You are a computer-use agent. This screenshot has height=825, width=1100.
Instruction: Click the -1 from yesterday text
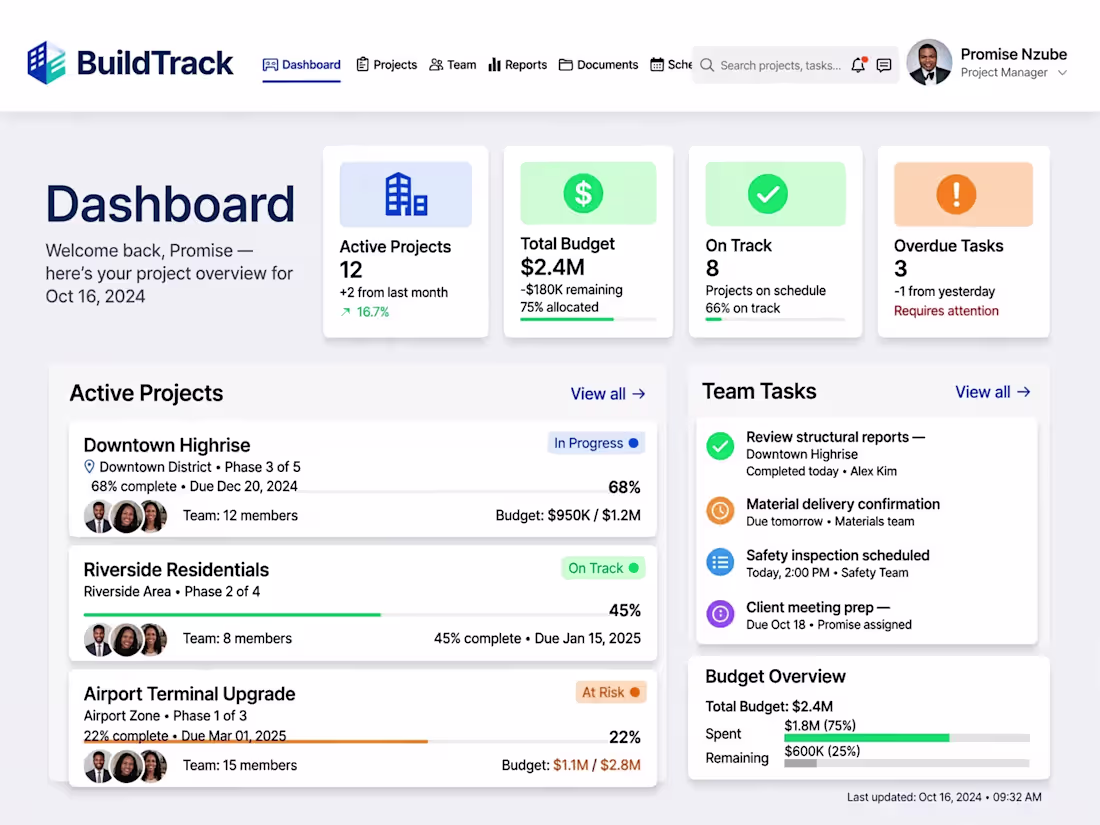coord(944,292)
